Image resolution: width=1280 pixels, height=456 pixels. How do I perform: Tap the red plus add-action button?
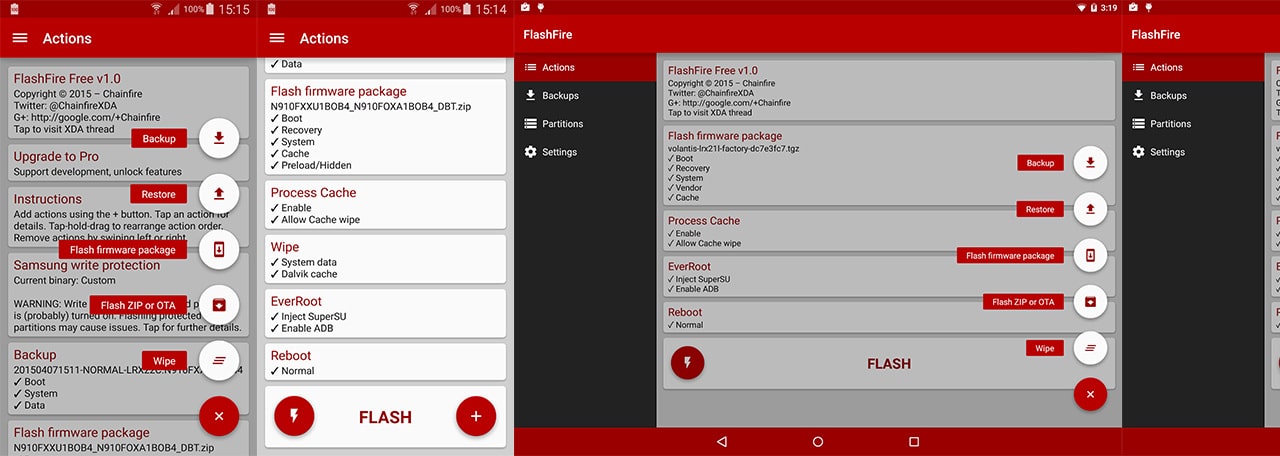point(476,417)
